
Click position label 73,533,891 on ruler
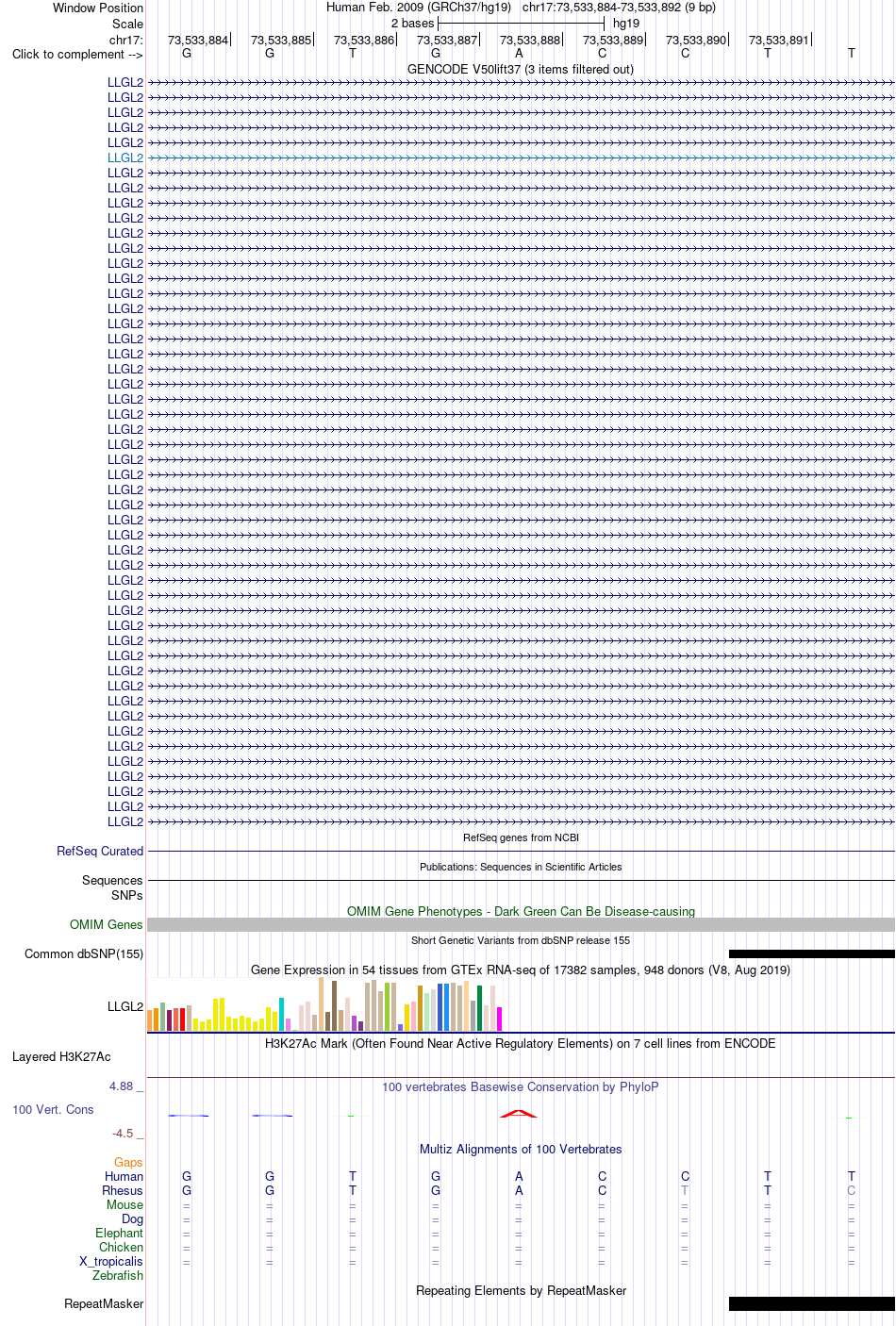(x=779, y=41)
